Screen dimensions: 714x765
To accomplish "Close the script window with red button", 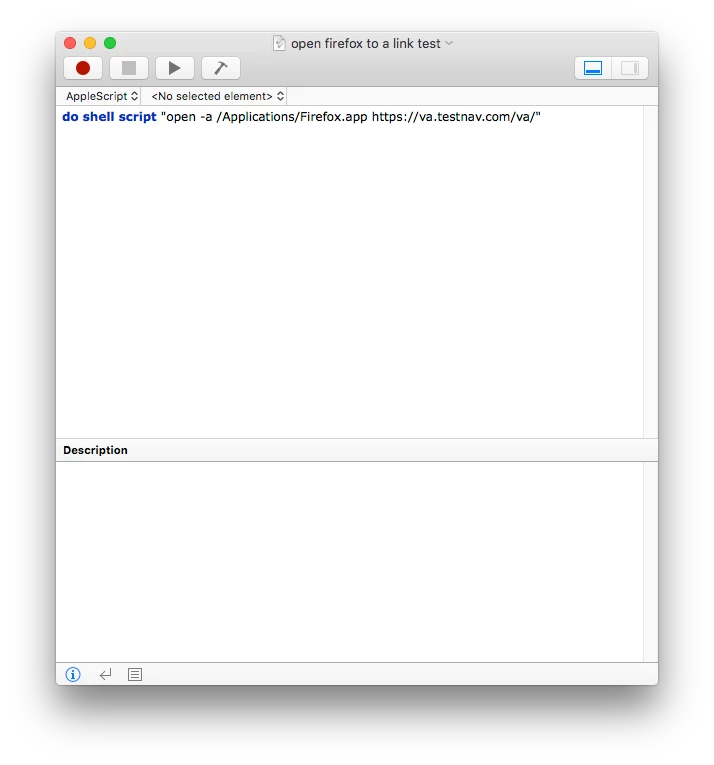I will [70, 43].
